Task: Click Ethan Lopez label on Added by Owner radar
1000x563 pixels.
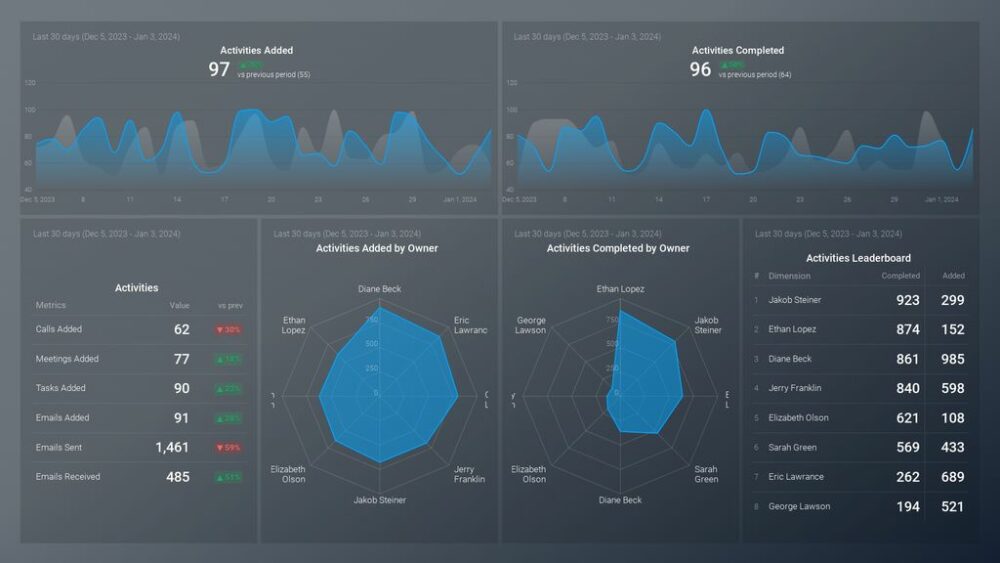Action: point(294,325)
